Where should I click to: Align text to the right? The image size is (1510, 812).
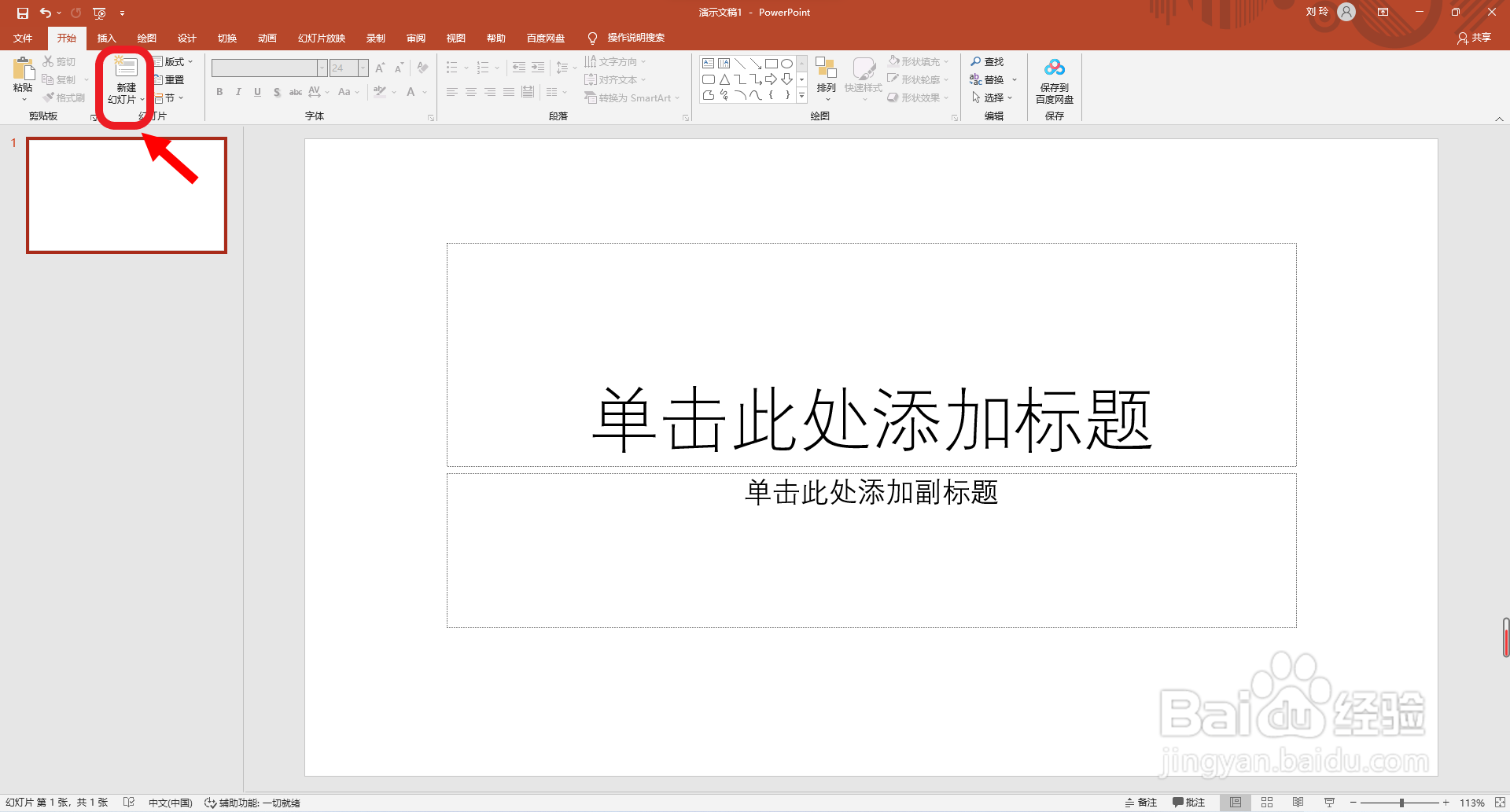[x=490, y=92]
